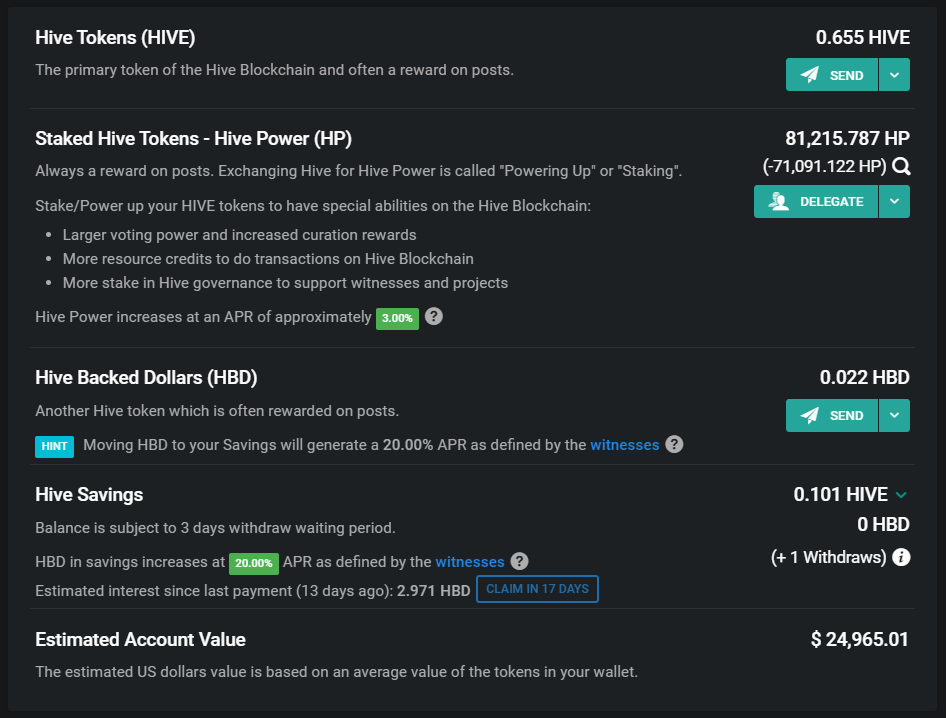Click the (+ 1 Withdraws) text
The width and height of the screenshot is (946, 718).
click(828, 557)
